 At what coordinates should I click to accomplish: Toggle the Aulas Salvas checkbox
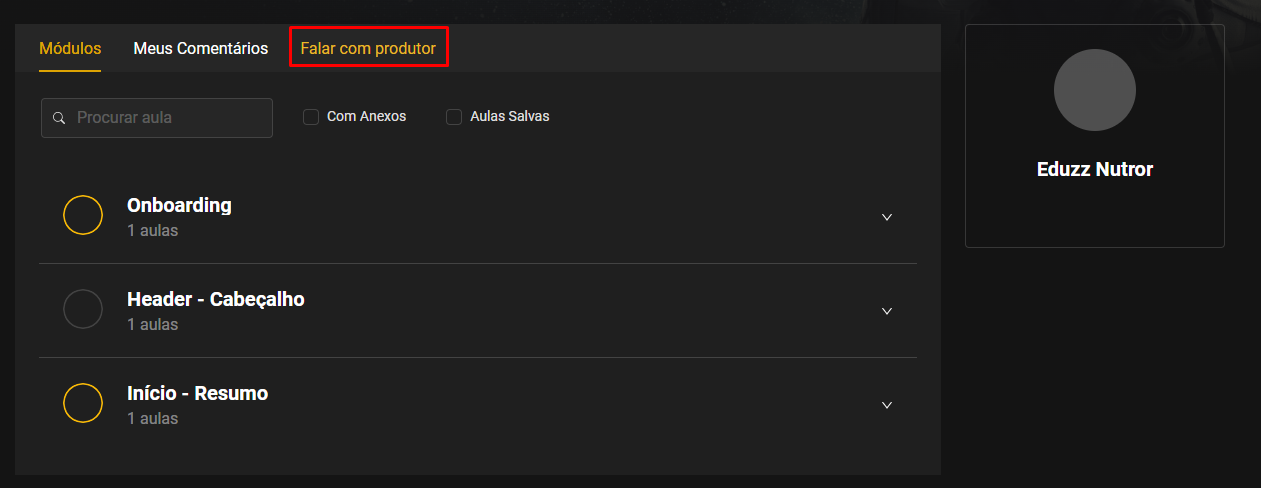[453, 117]
